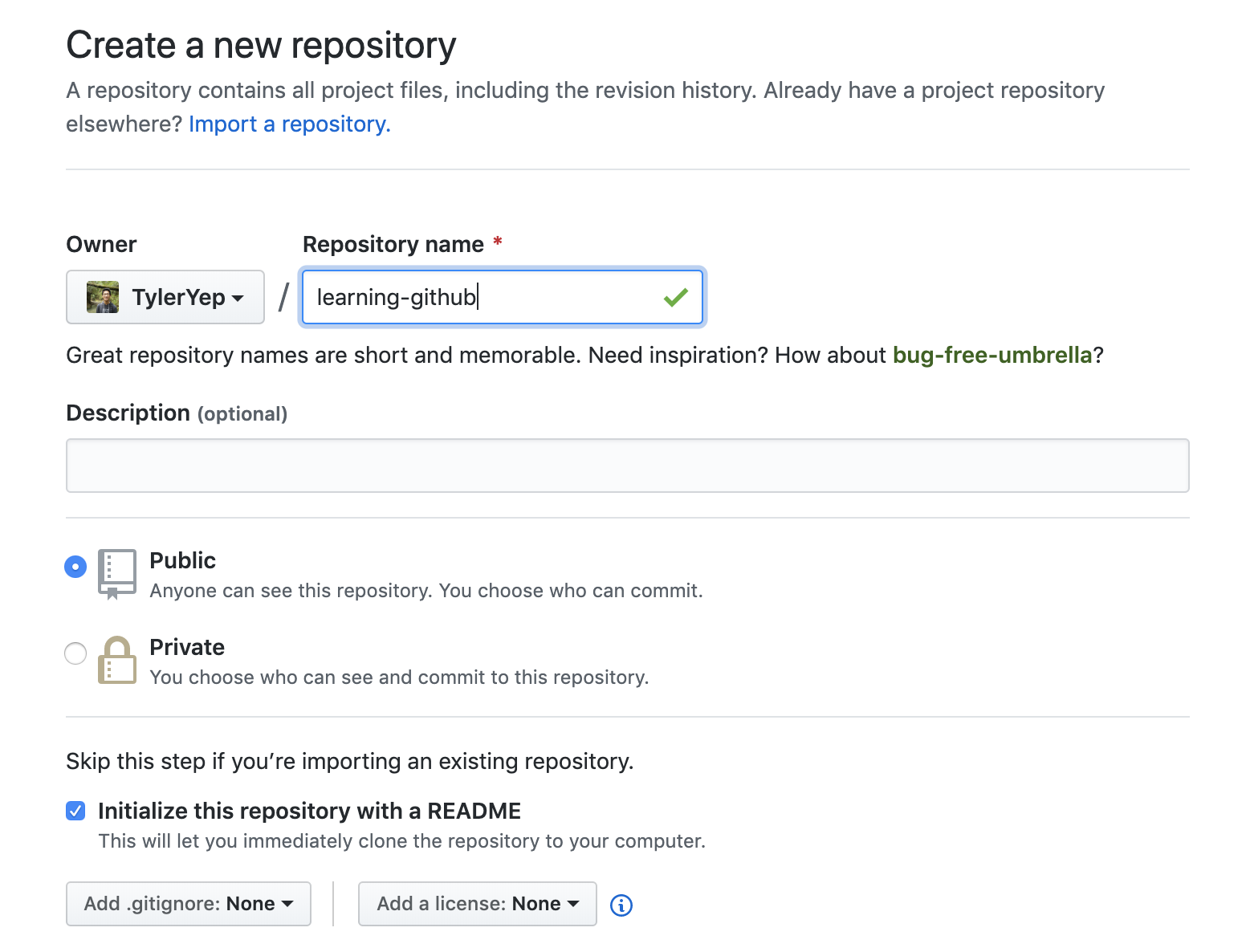The height and width of the screenshot is (952, 1246).
Task: Click the green checkmark in name field
Action: click(x=676, y=297)
